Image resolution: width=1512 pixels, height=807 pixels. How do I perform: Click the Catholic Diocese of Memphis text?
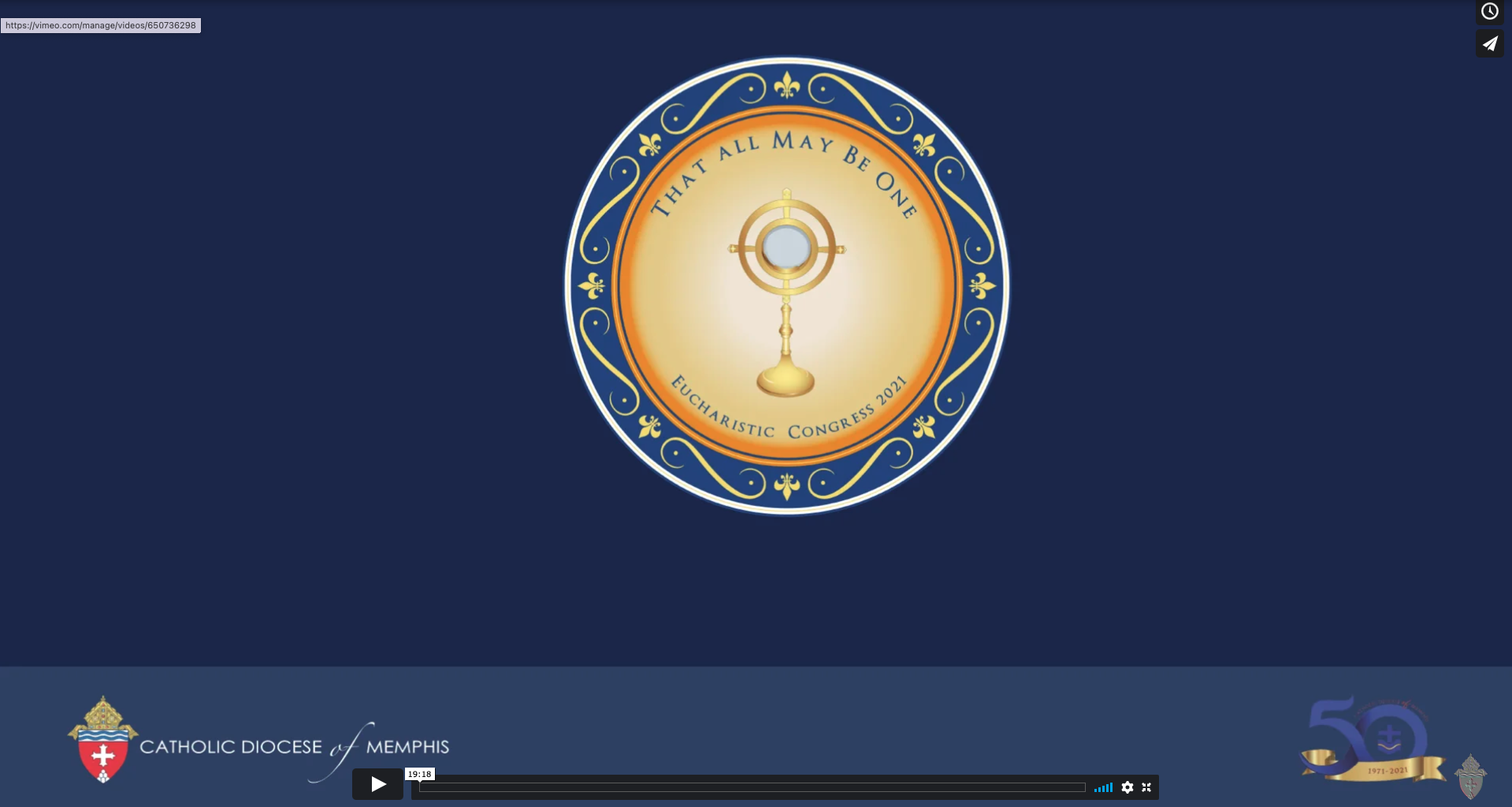point(294,747)
